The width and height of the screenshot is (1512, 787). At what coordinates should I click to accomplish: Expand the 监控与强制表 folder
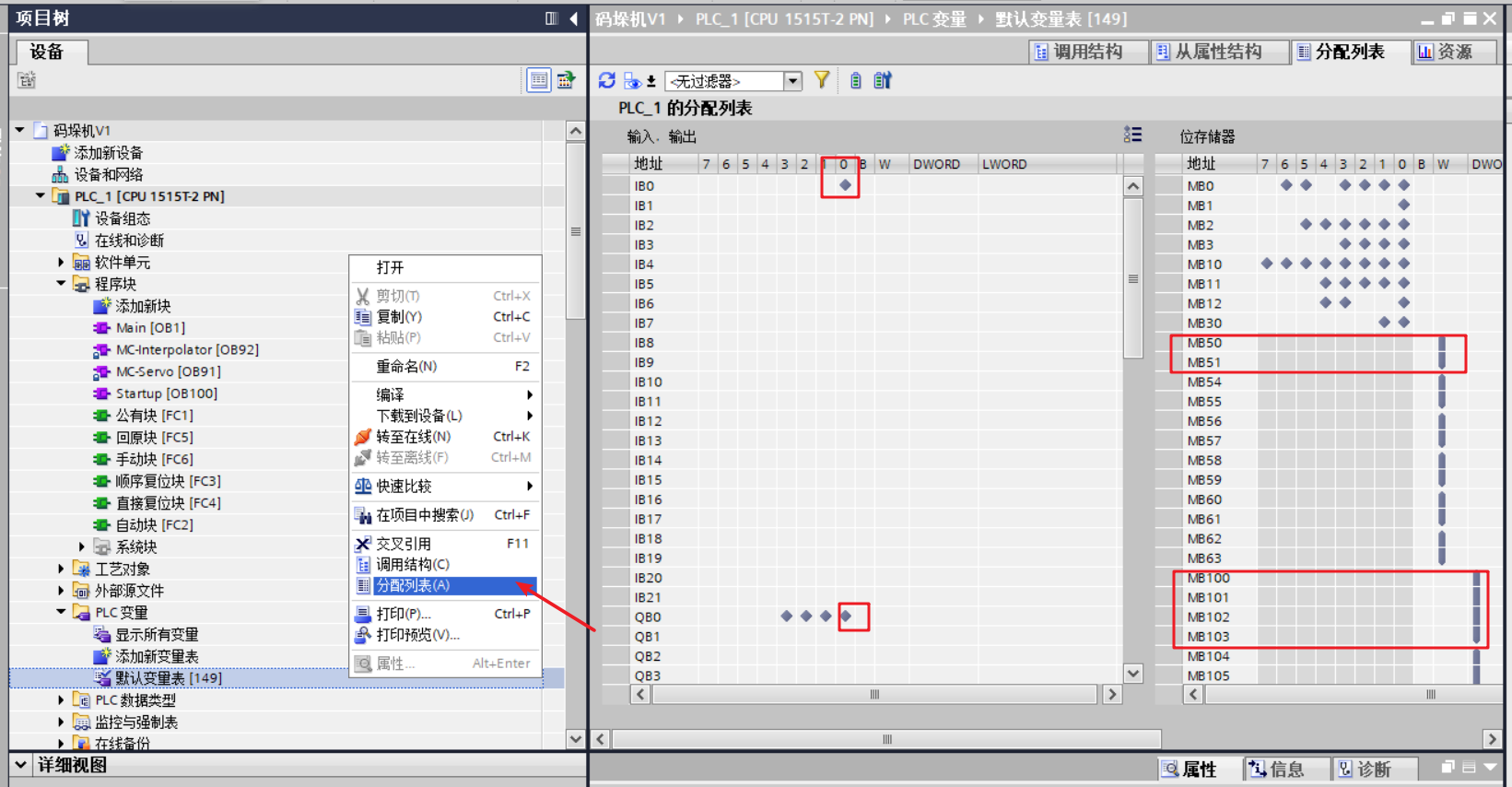(62, 722)
